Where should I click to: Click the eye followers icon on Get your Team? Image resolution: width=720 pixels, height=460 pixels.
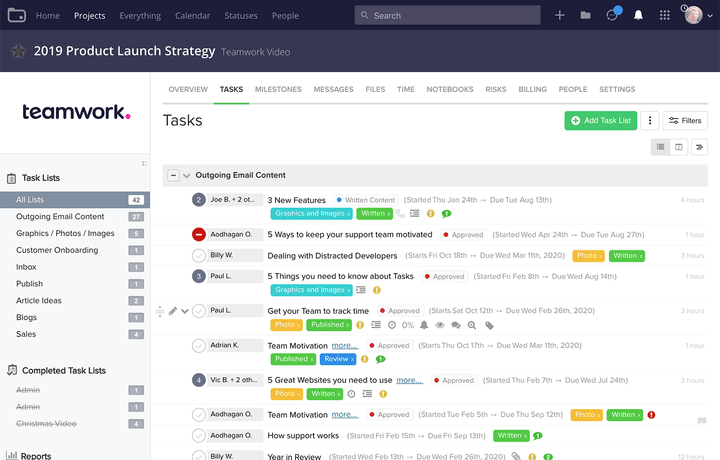pos(440,325)
